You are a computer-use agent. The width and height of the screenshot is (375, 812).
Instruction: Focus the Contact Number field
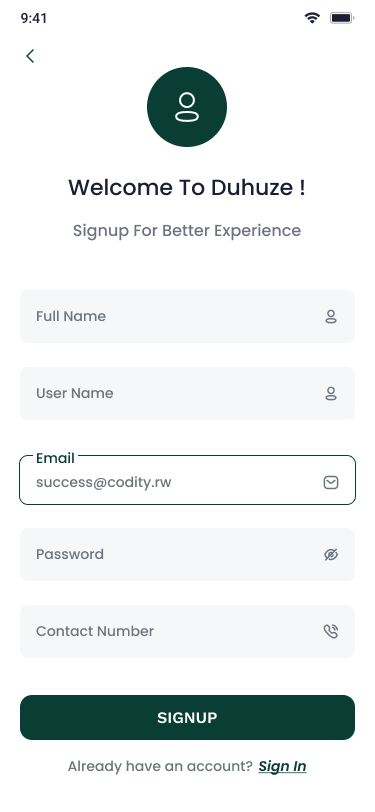pyautogui.click(x=188, y=631)
